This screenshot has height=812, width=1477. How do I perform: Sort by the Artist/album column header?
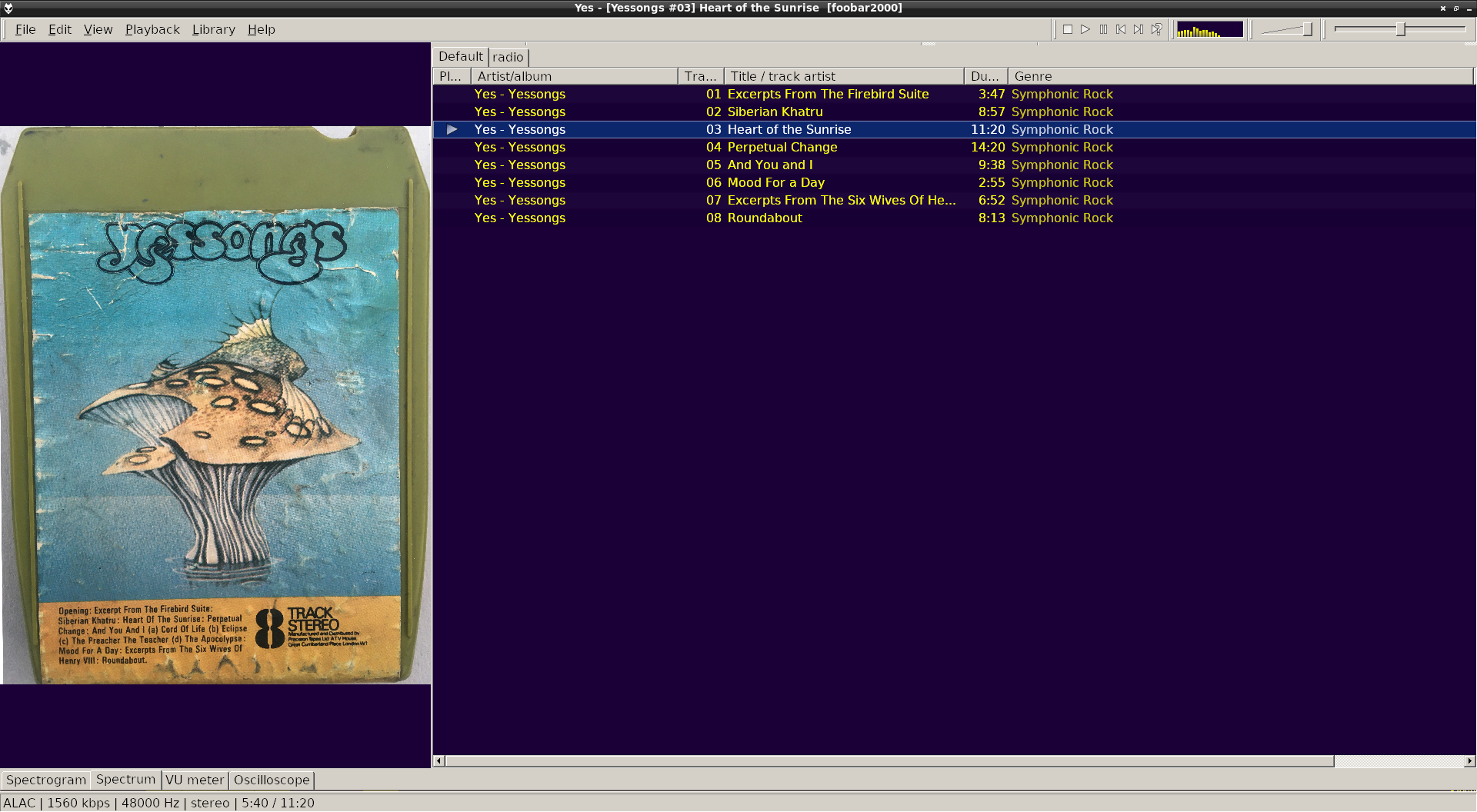(574, 76)
